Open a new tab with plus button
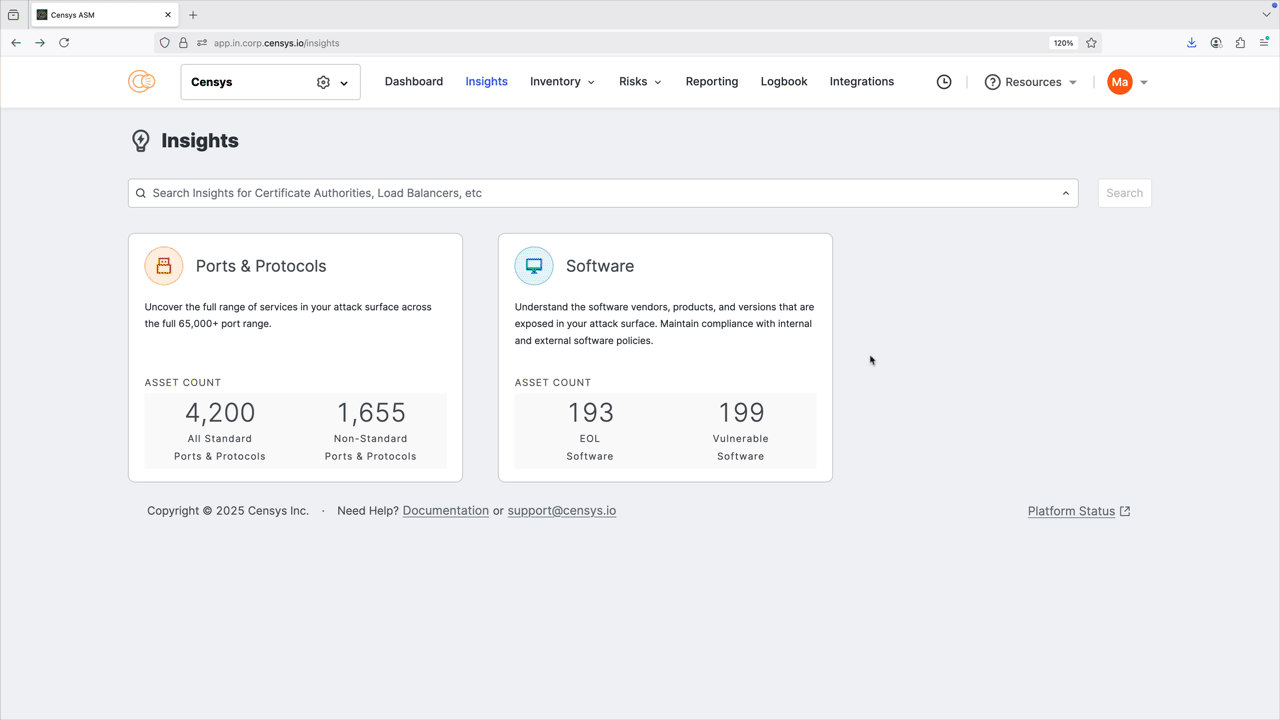The width and height of the screenshot is (1280, 720). point(193,15)
